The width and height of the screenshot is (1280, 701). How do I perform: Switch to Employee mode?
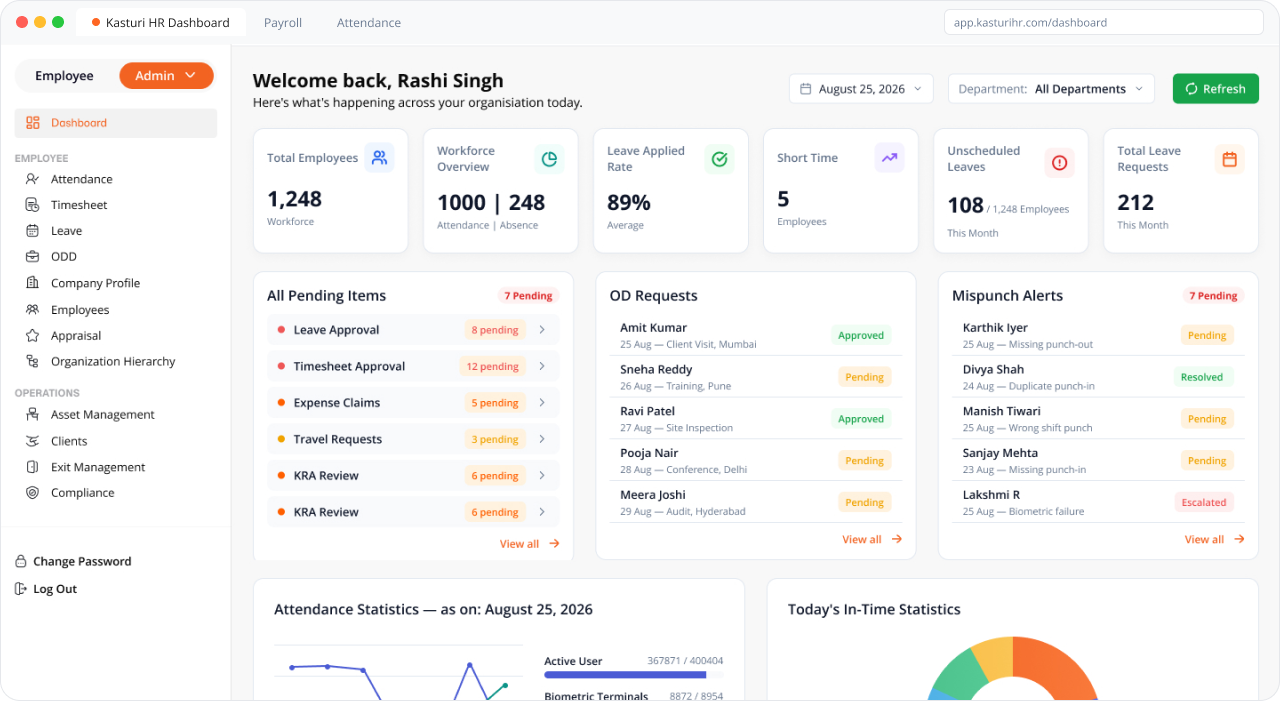click(x=64, y=76)
